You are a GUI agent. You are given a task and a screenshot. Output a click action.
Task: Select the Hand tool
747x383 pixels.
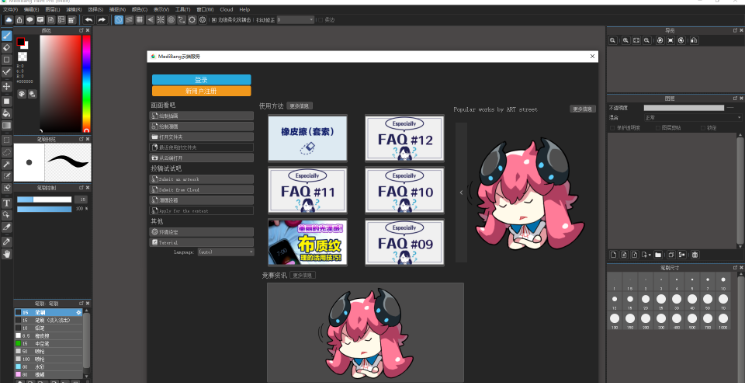pos(7,254)
